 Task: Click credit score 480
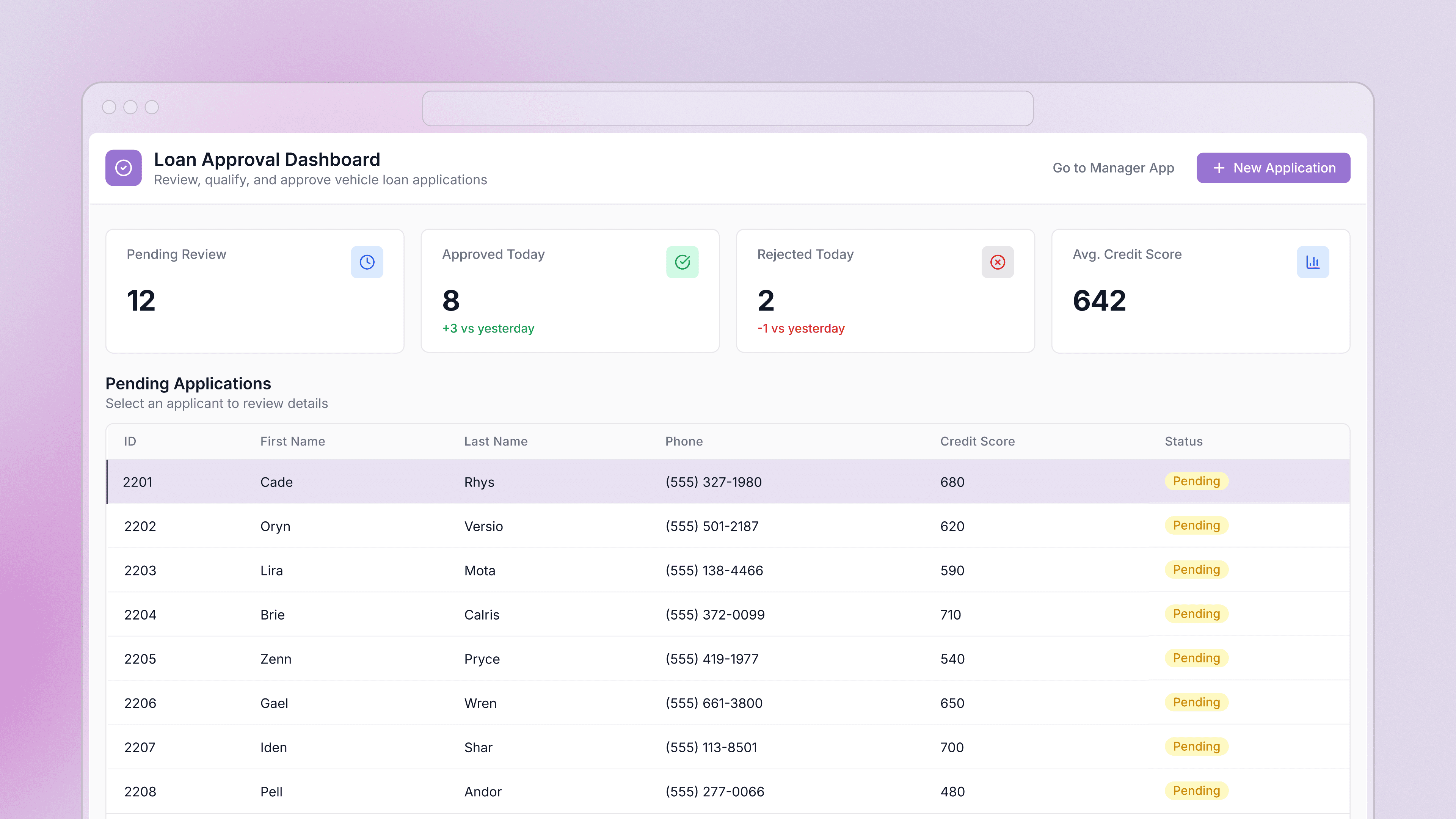pos(952,791)
